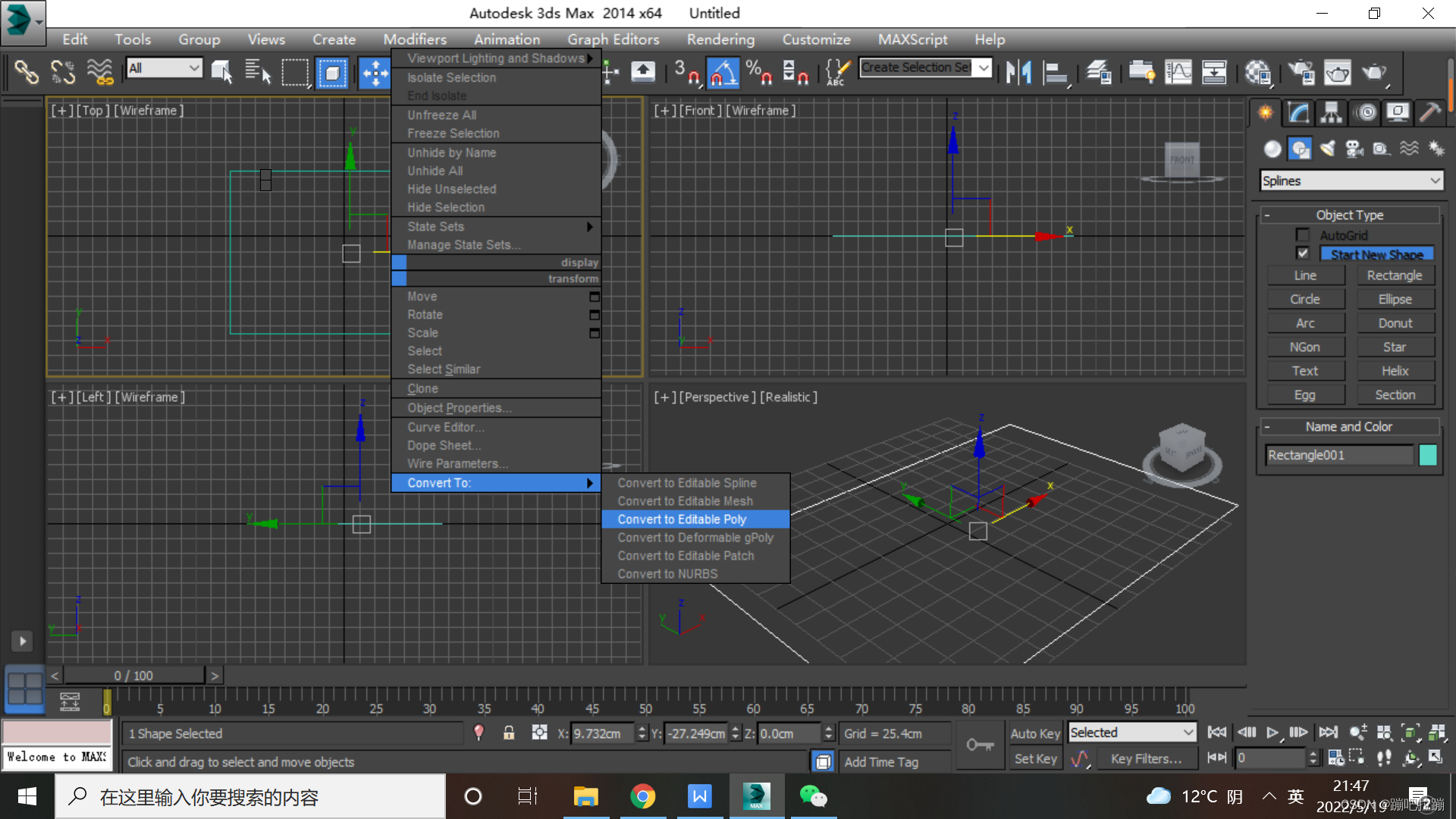Click the Rectangle001 name field
The width and height of the screenshot is (1456, 819).
coord(1339,455)
